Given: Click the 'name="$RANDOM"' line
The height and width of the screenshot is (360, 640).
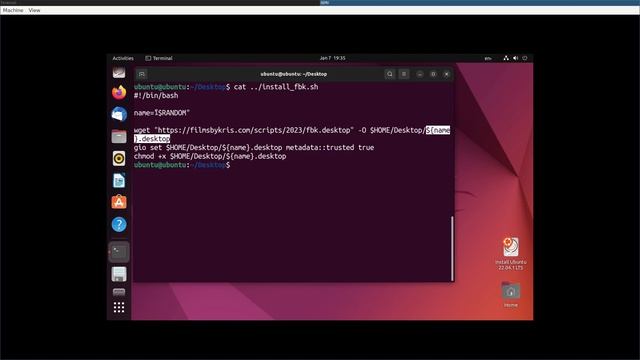Looking at the screenshot, I should click(x=162, y=113).
